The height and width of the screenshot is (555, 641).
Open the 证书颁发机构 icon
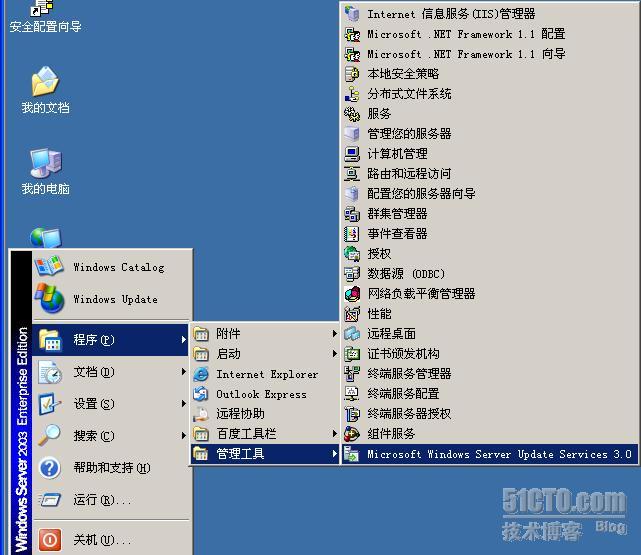coord(352,354)
